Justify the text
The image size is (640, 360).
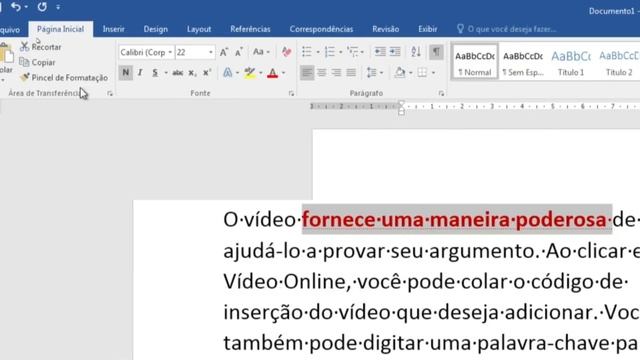point(351,73)
